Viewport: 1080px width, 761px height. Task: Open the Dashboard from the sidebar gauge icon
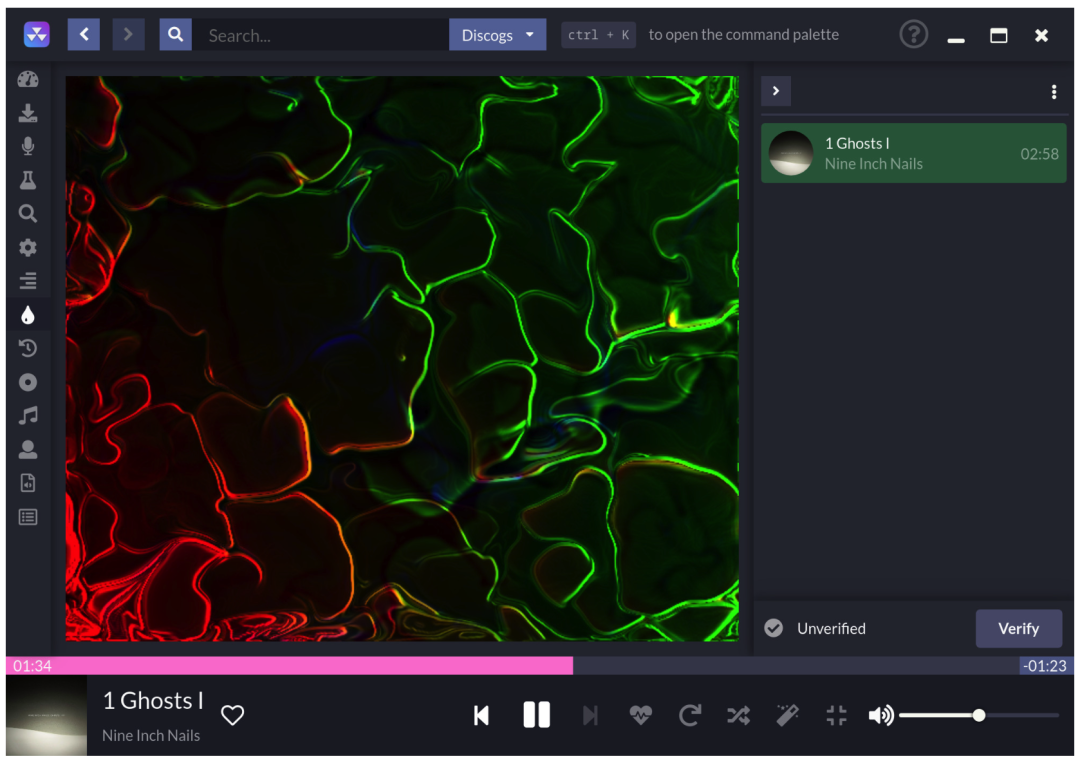click(28, 79)
